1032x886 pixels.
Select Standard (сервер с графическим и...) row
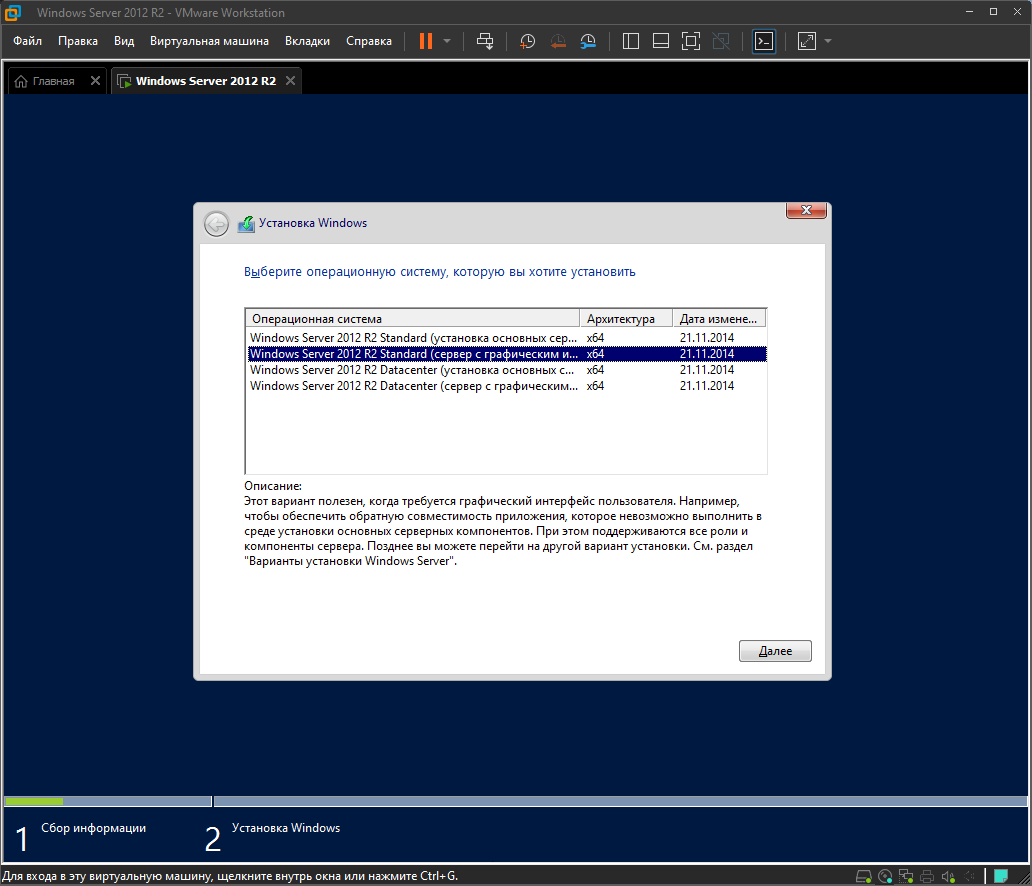pos(507,354)
